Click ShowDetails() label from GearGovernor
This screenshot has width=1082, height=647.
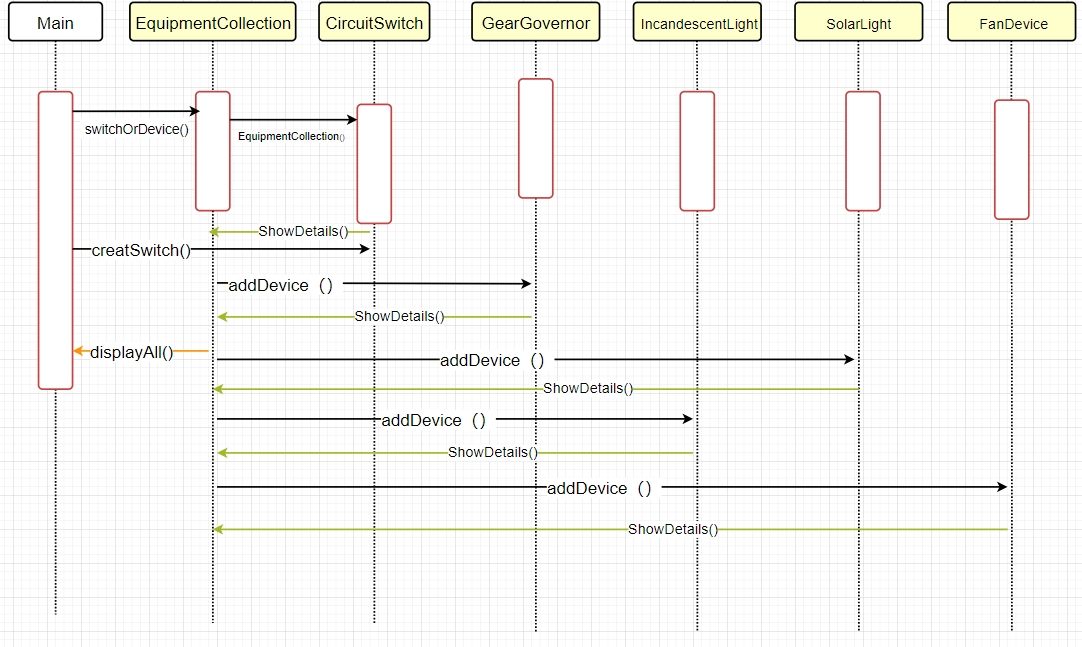[x=399, y=316]
